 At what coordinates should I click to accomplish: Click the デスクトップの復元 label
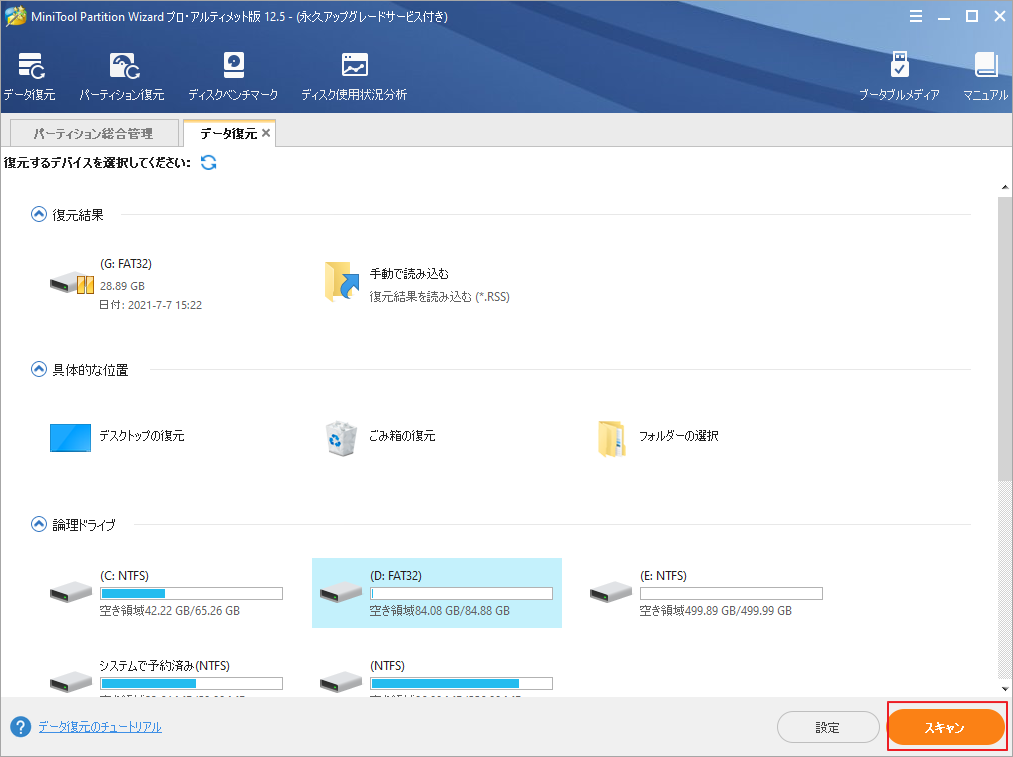point(142,436)
